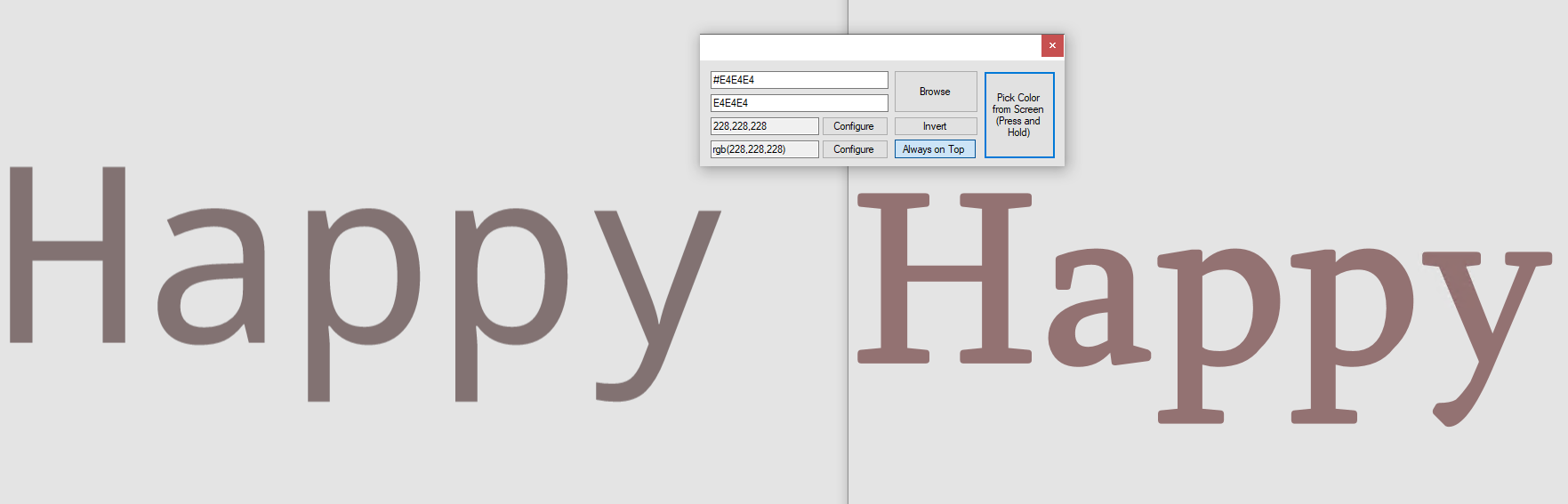Click Pick Color from Screen button
1568x504 pixels.
1019,115
